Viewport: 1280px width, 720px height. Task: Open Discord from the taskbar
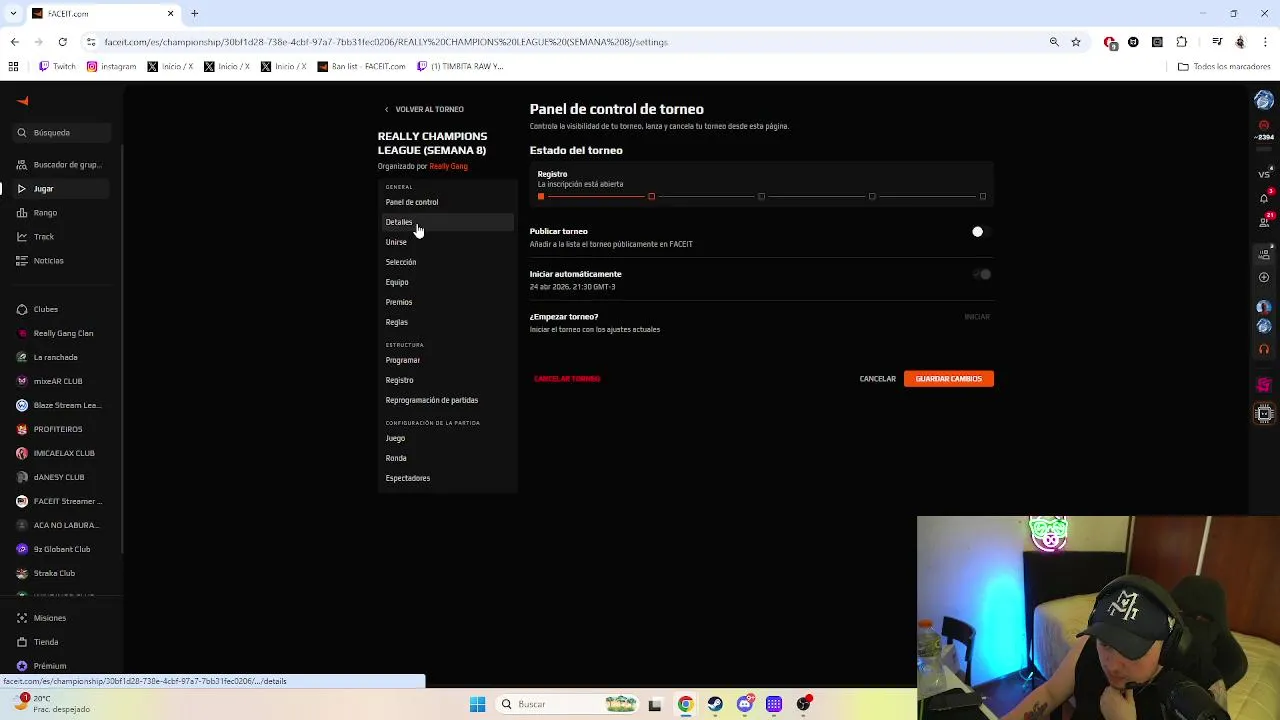coord(744,704)
